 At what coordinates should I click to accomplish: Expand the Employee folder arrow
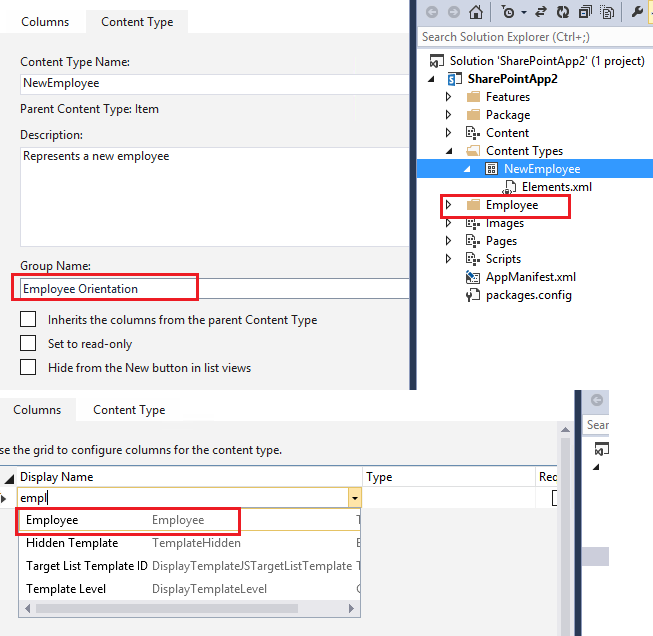[x=448, y=205]
